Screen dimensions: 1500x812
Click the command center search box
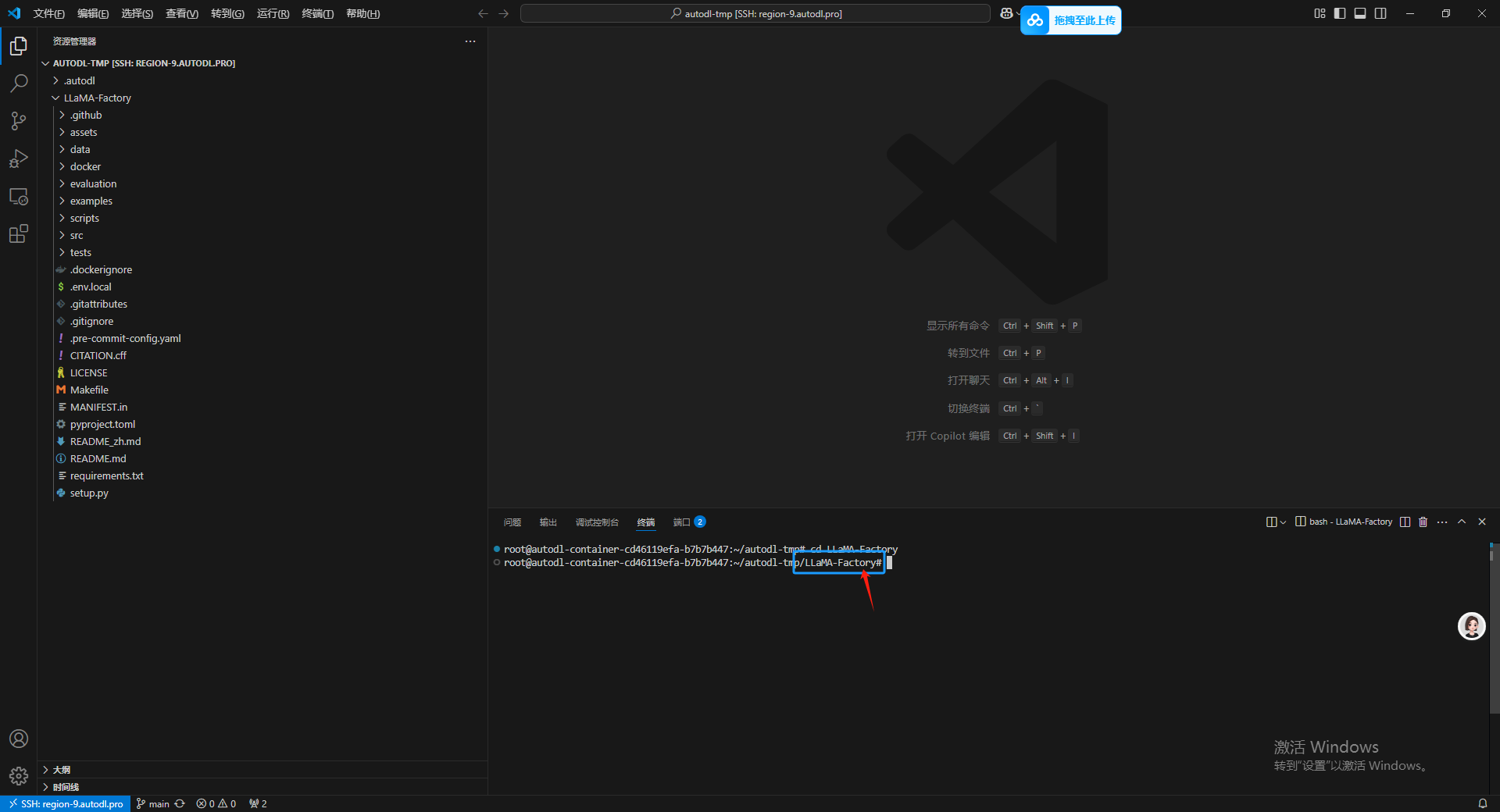[x=755, y=13]
